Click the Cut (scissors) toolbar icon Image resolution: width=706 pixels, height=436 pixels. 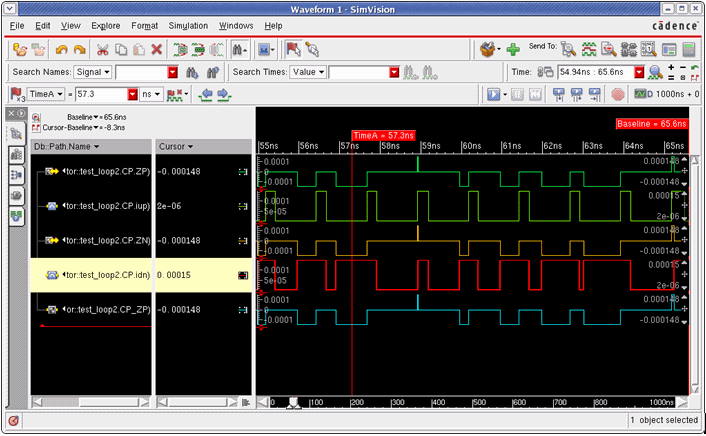(102, 49)
